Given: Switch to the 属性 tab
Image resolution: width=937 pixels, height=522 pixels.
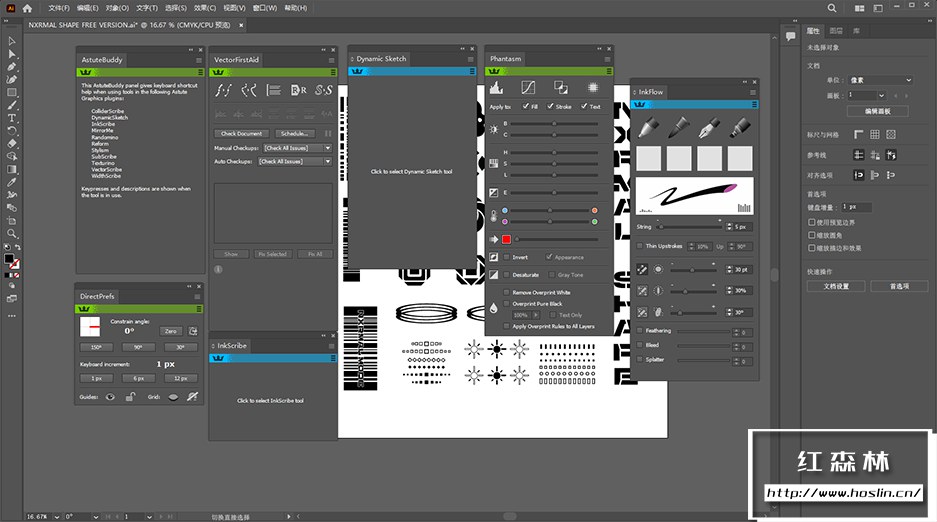Looking at the screenshot, I should pos(813,30).
